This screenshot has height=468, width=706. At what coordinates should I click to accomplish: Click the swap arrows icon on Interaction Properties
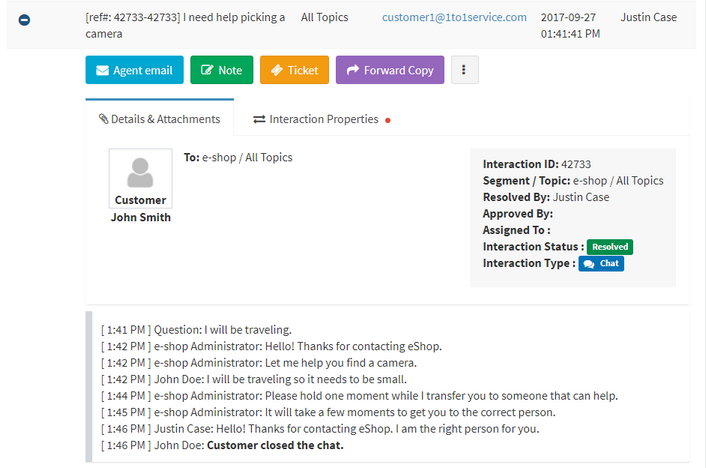click(x=259, y=119)
